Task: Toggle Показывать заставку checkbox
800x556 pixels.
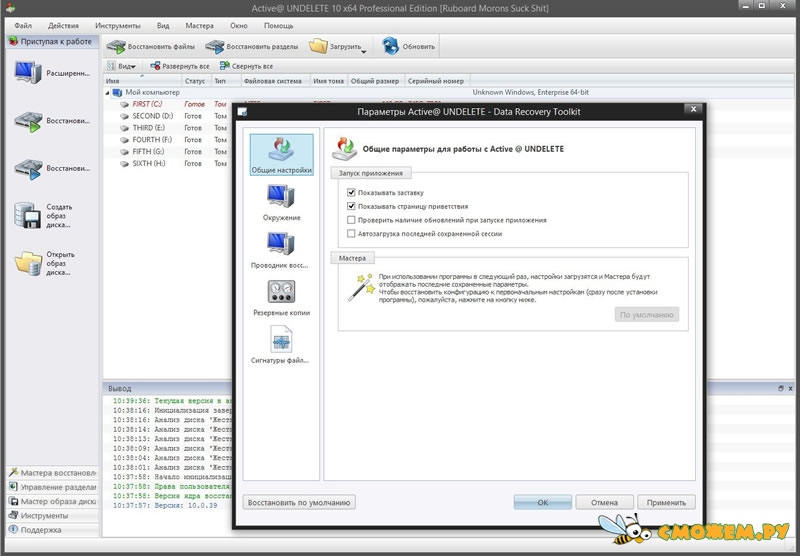Action: tap(351, 192)
